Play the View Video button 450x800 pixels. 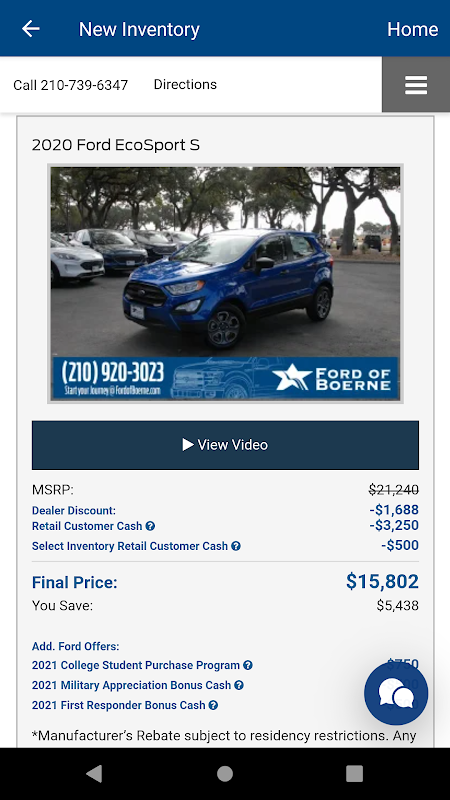225,445
